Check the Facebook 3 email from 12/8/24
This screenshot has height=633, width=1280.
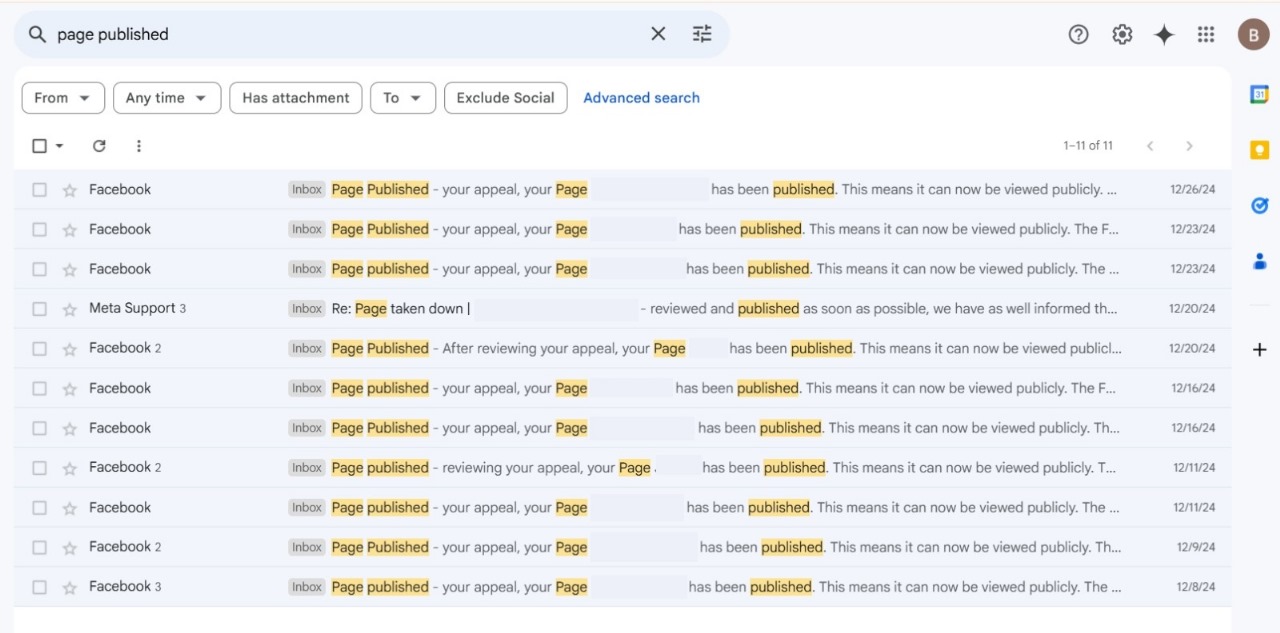(40, 587)
